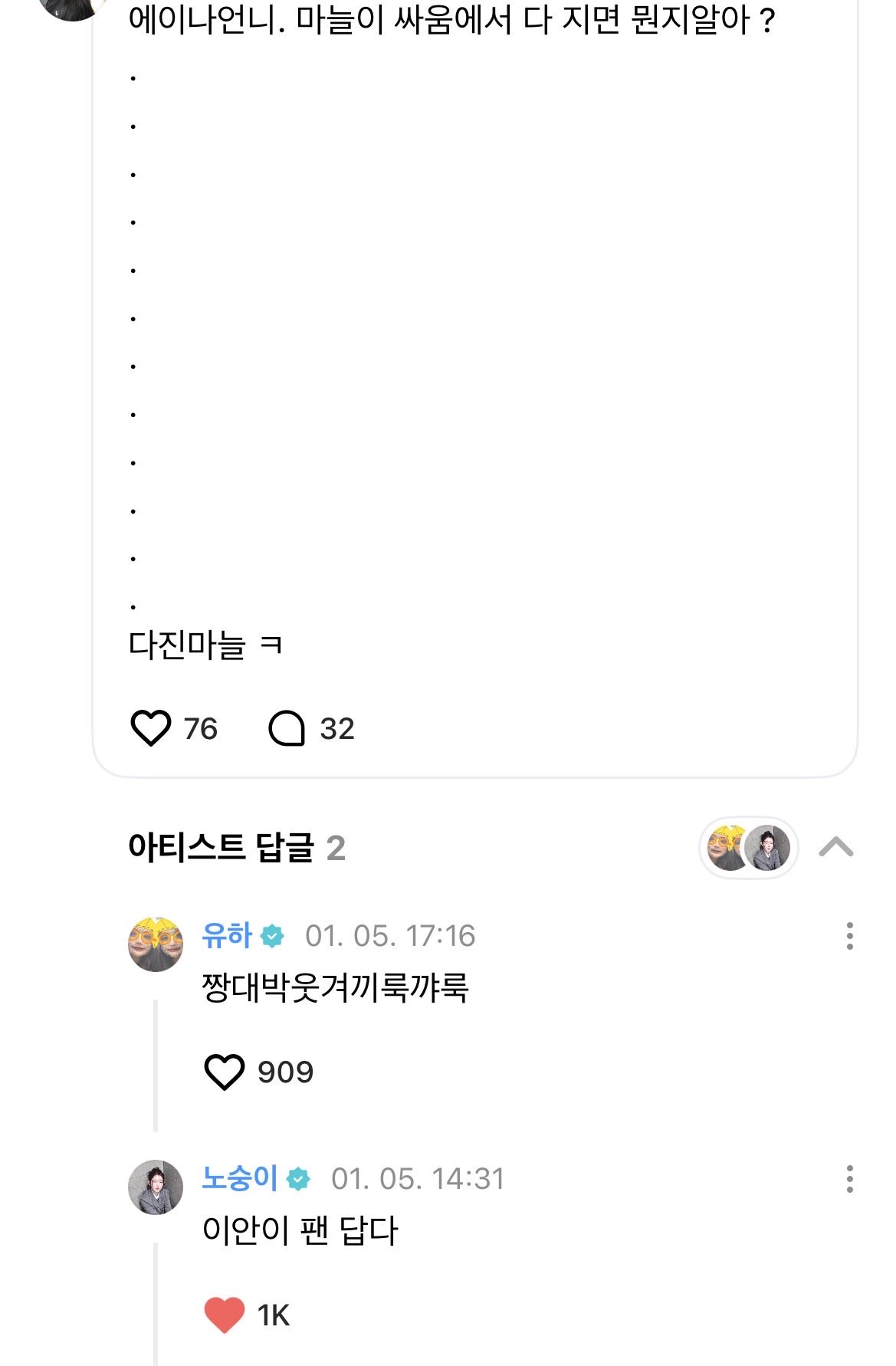Like the fan post with 76 likes
This screenshot has height=1366, width=896.
151,728
